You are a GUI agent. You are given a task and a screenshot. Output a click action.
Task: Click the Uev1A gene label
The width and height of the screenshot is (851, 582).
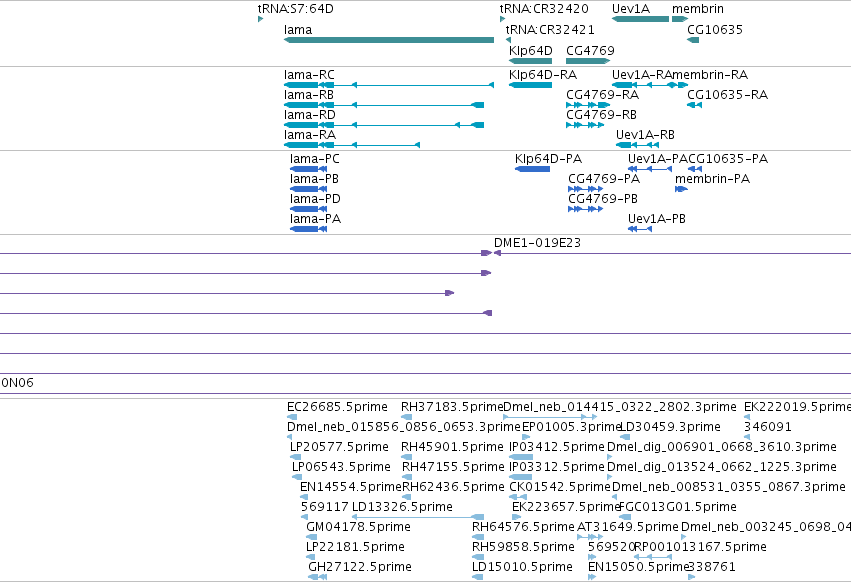coord(631,9)
